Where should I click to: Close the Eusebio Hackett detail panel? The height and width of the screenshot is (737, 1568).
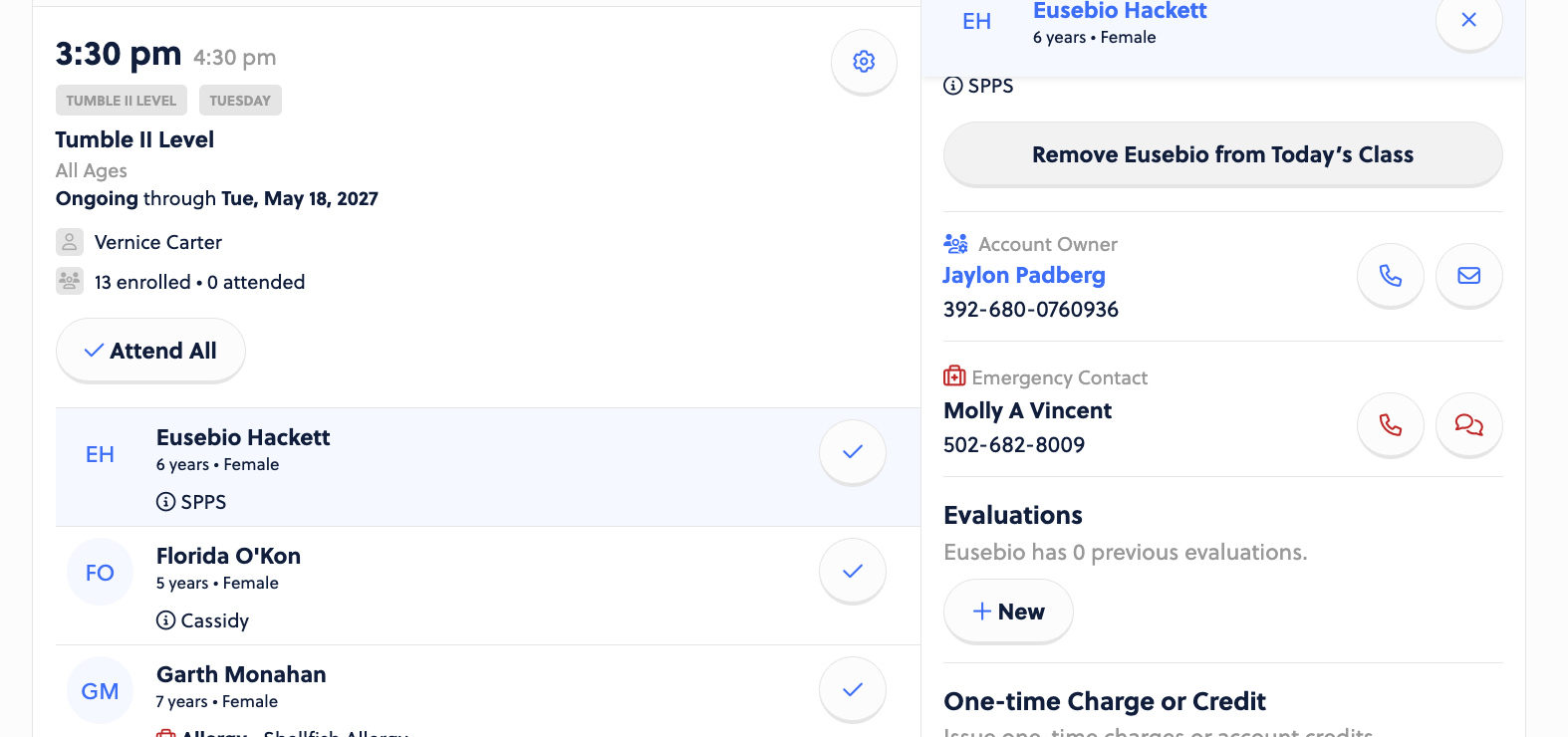[1468, 20]
